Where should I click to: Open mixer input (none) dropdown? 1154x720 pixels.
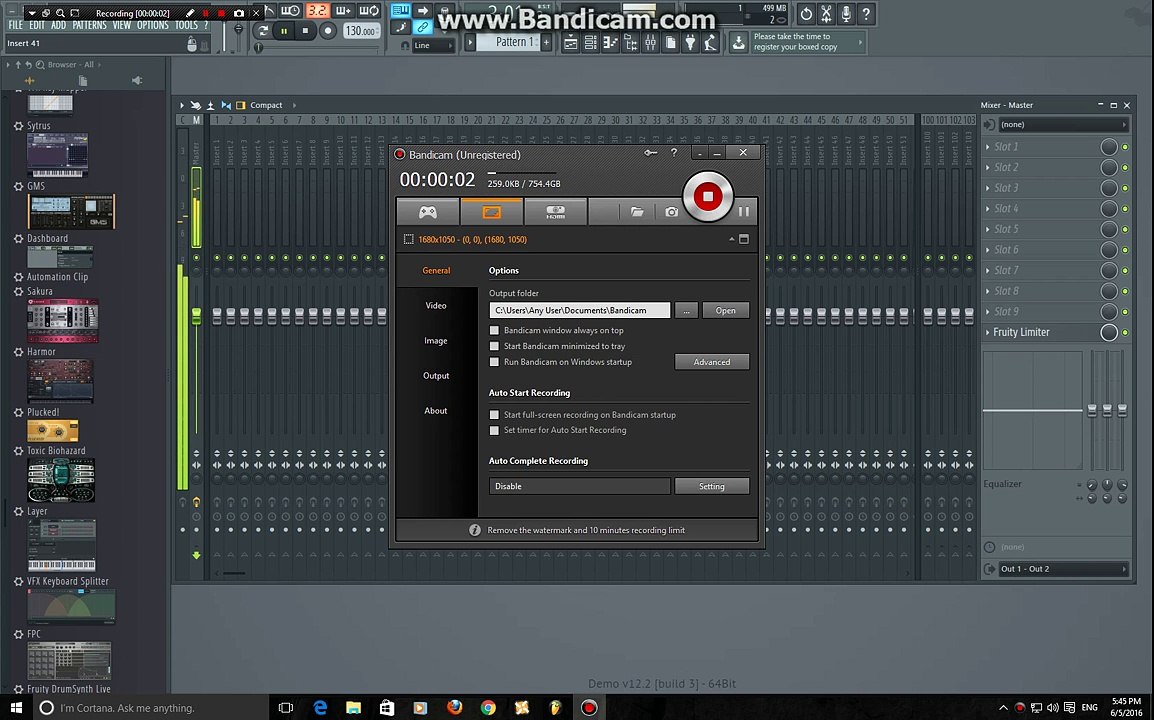coord(1063,124)
